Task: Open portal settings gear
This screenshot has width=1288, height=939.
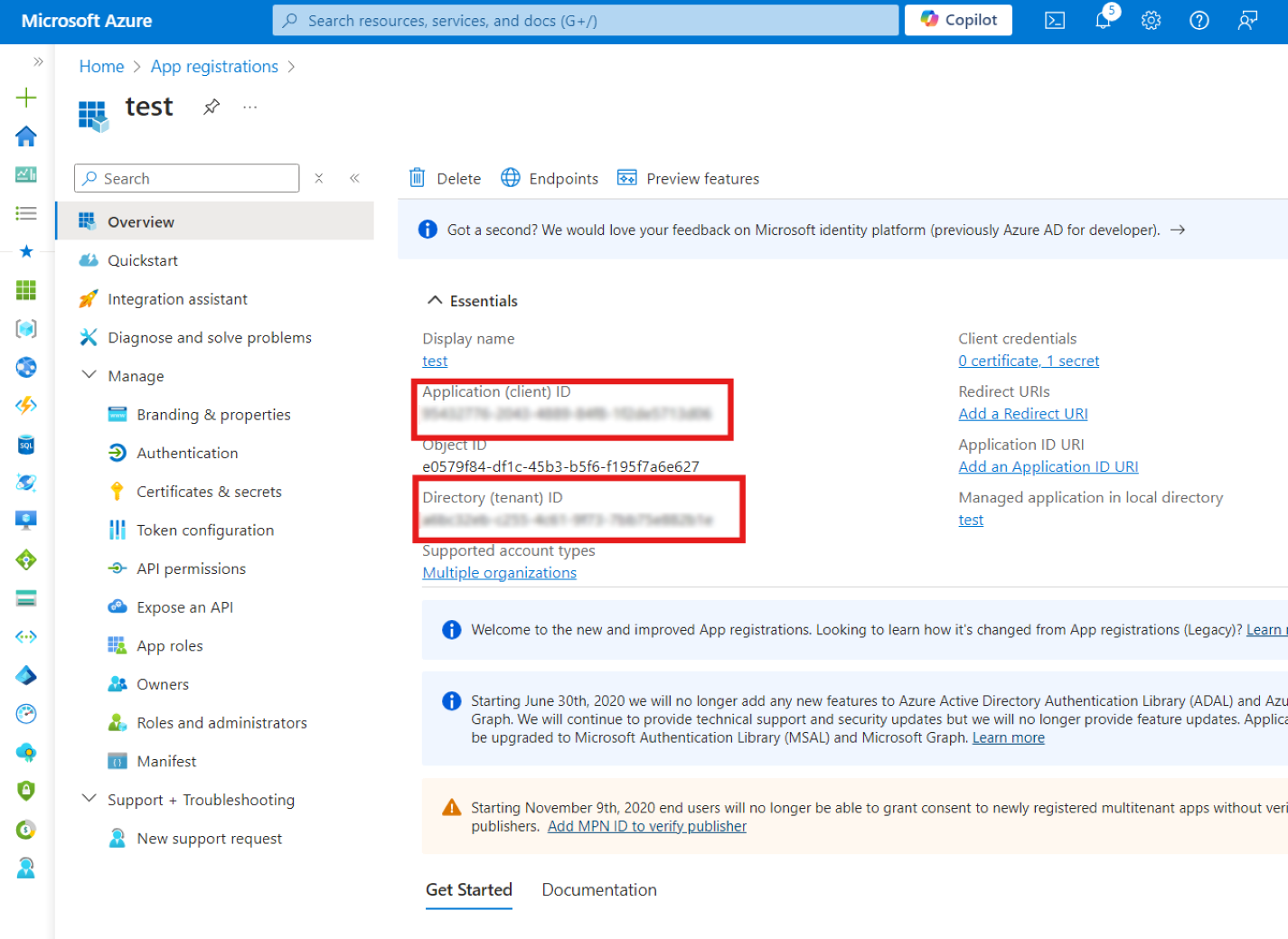Action: (x=1151, y=21)
